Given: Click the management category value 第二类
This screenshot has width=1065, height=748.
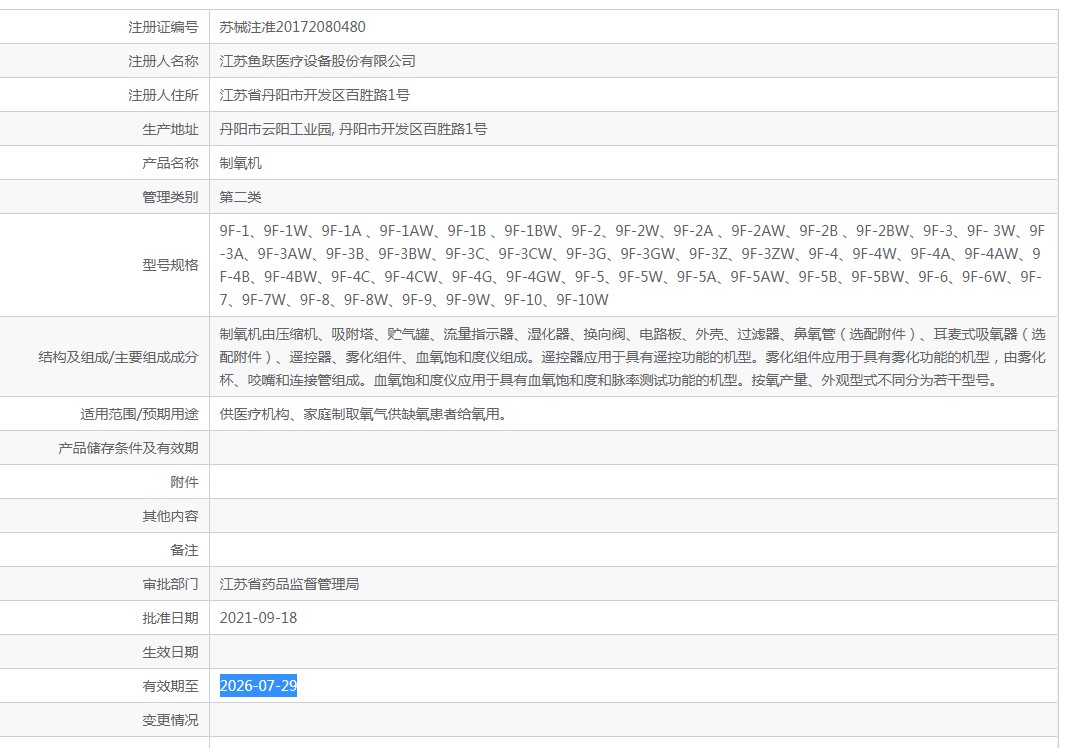Looking at the screenshot, I should [240, 197].
